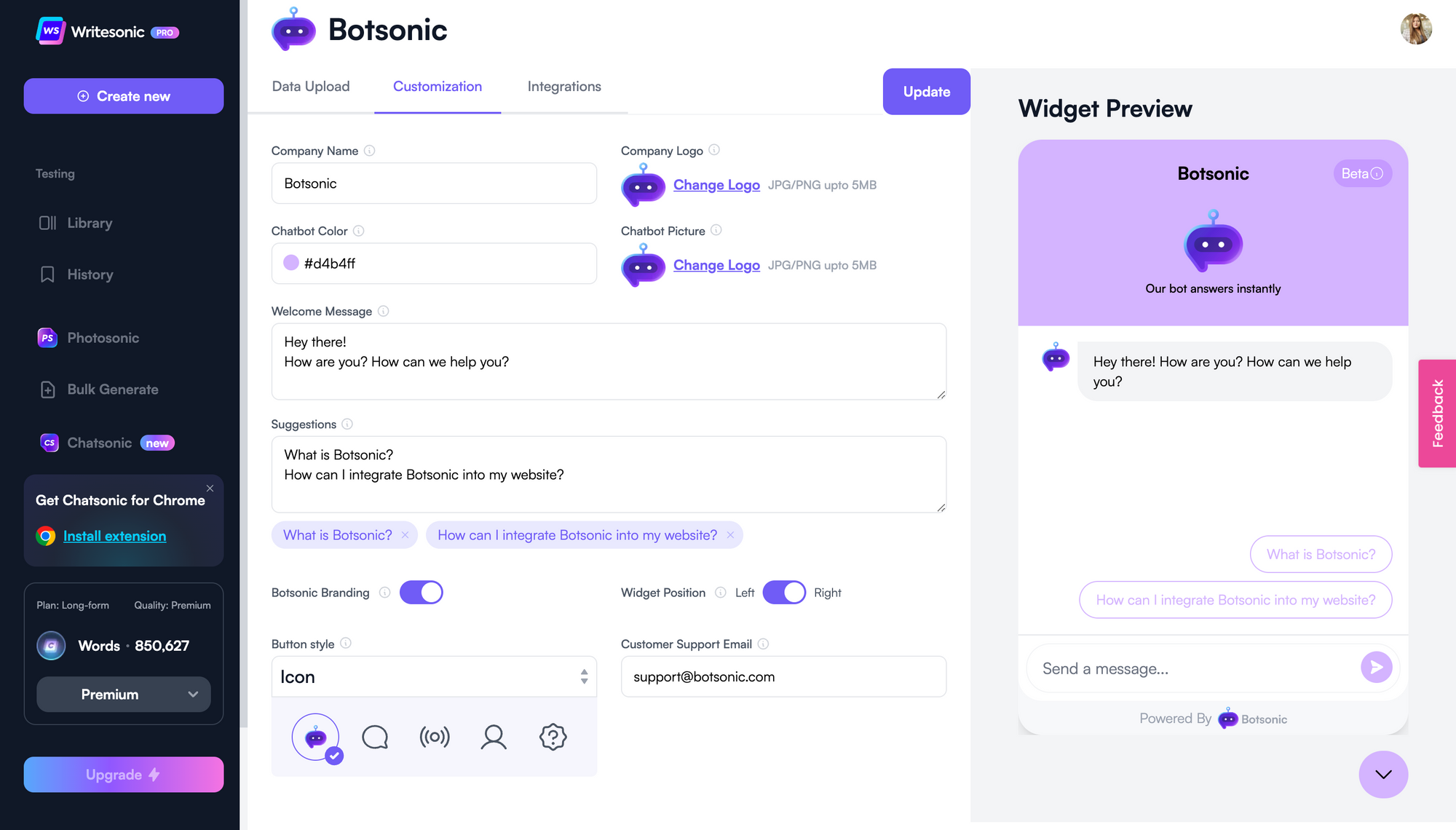Click the chatbot color swatch #d4b4ff
The height and width of the screenshot is (830, 1456).
click(x=291, y=263)
